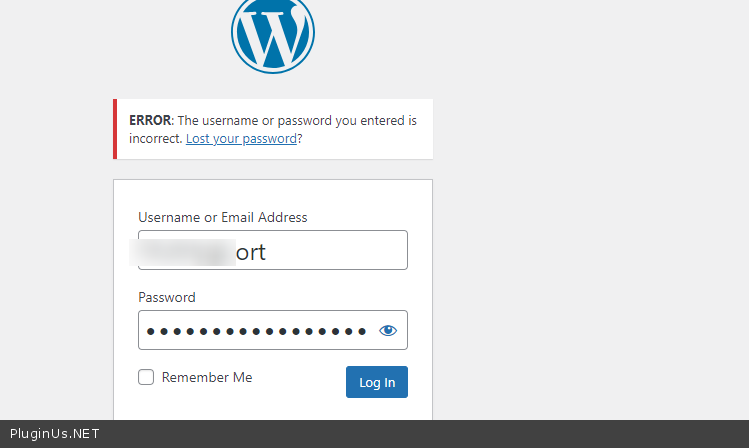Click the first dot in the password field

point(151,331)
